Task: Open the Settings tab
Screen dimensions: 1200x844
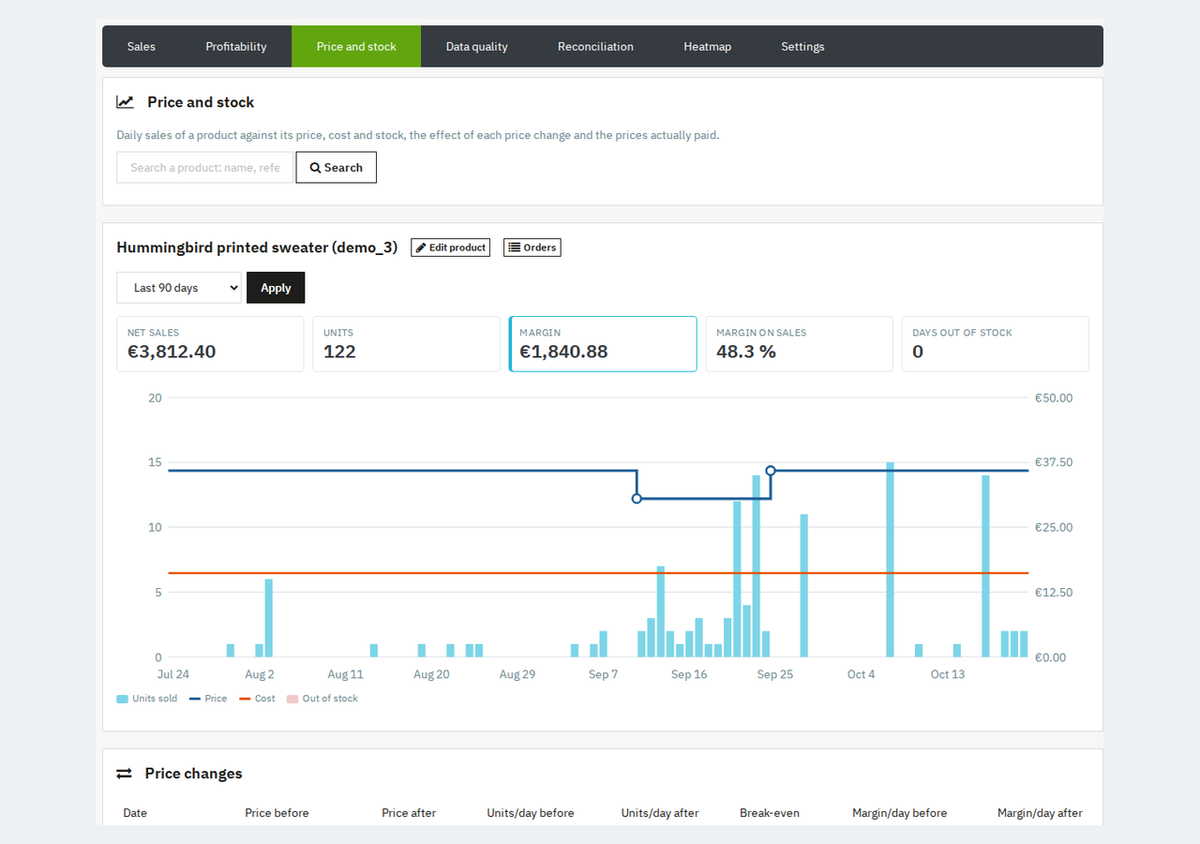Action: pos(803,46)
